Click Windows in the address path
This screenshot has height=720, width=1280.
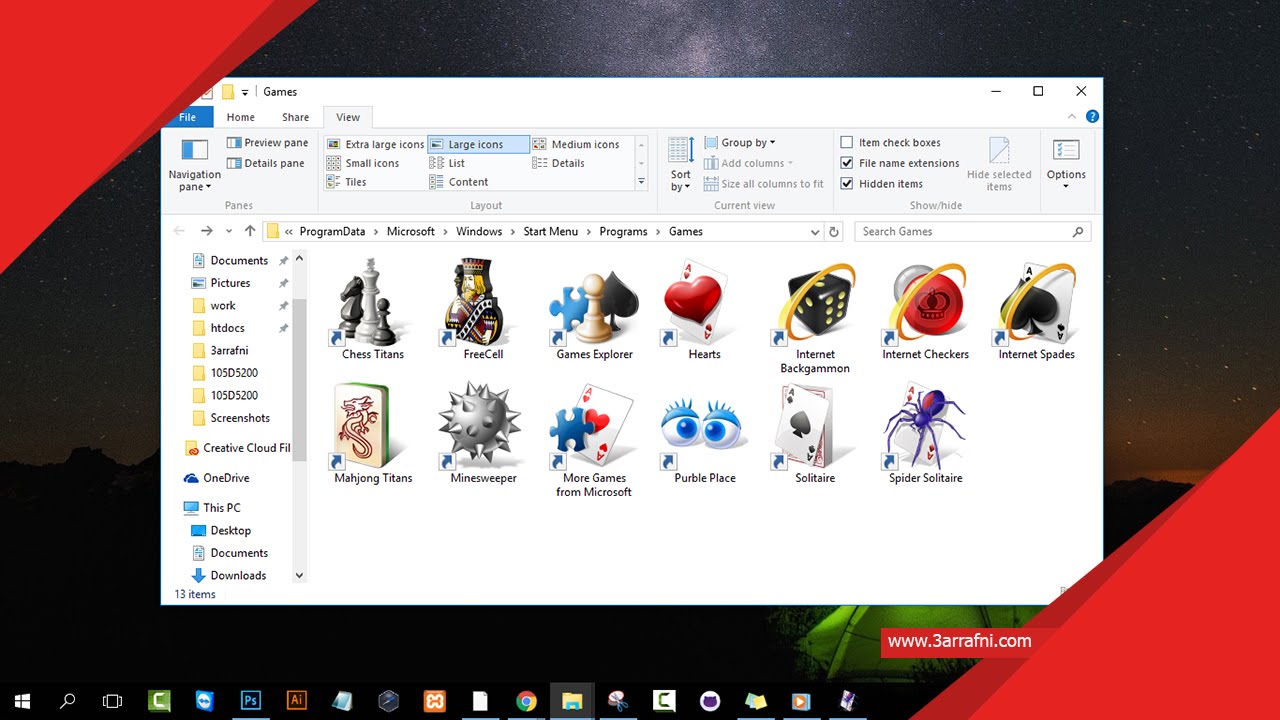[x=479, y=231]
